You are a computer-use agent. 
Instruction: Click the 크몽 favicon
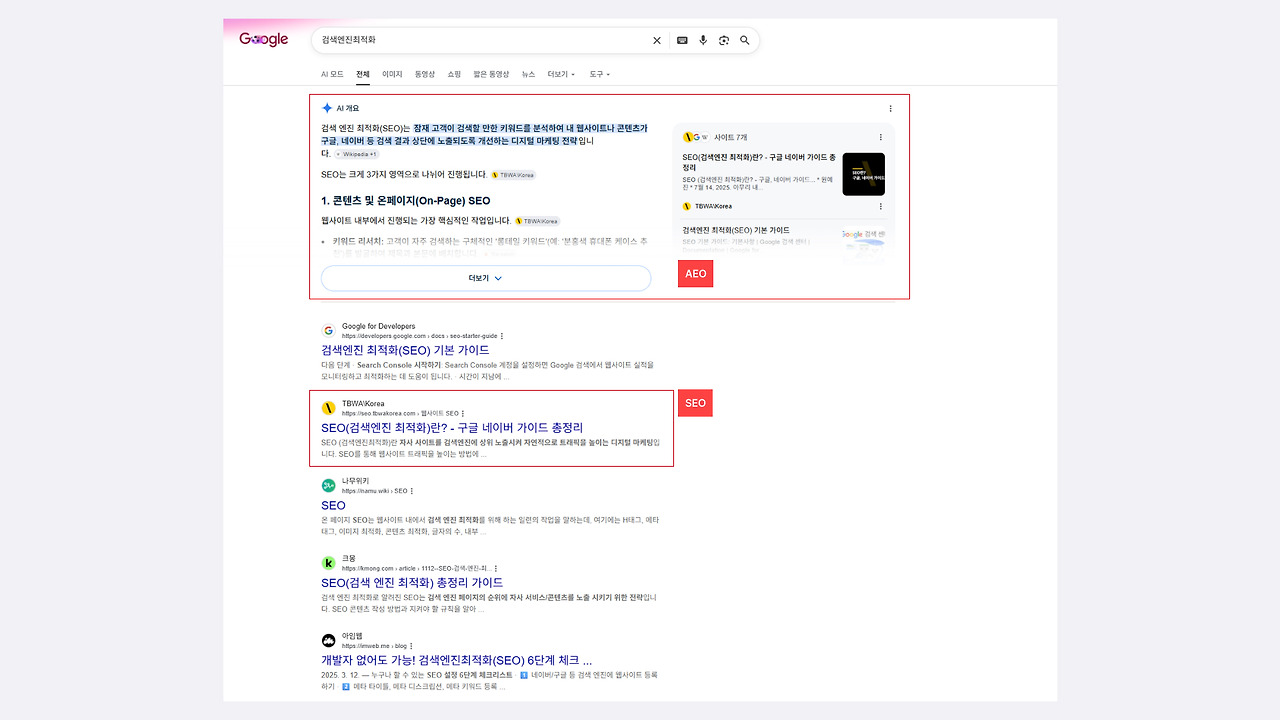click(x=329, y=563)
